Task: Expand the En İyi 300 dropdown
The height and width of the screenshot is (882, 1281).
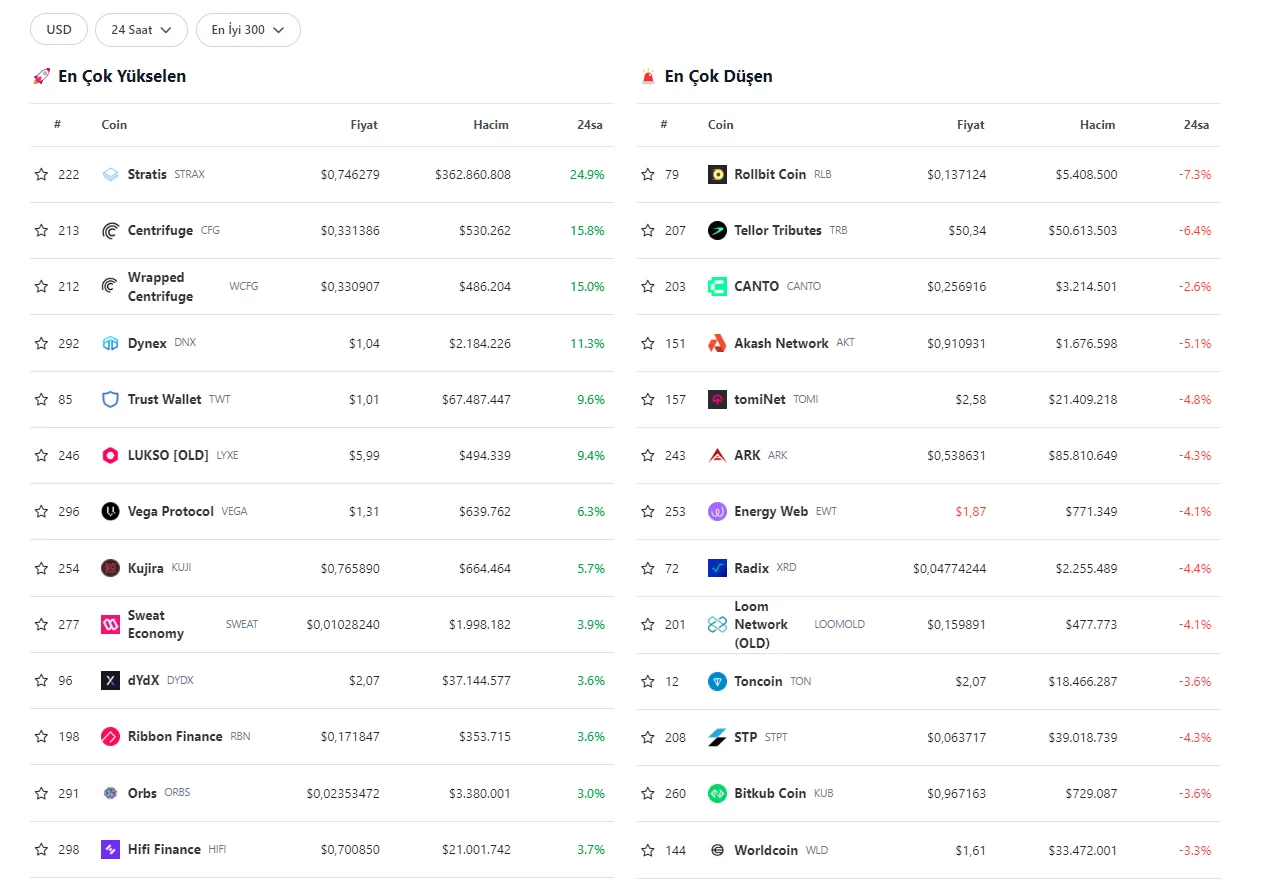Action: pos(248,30)
